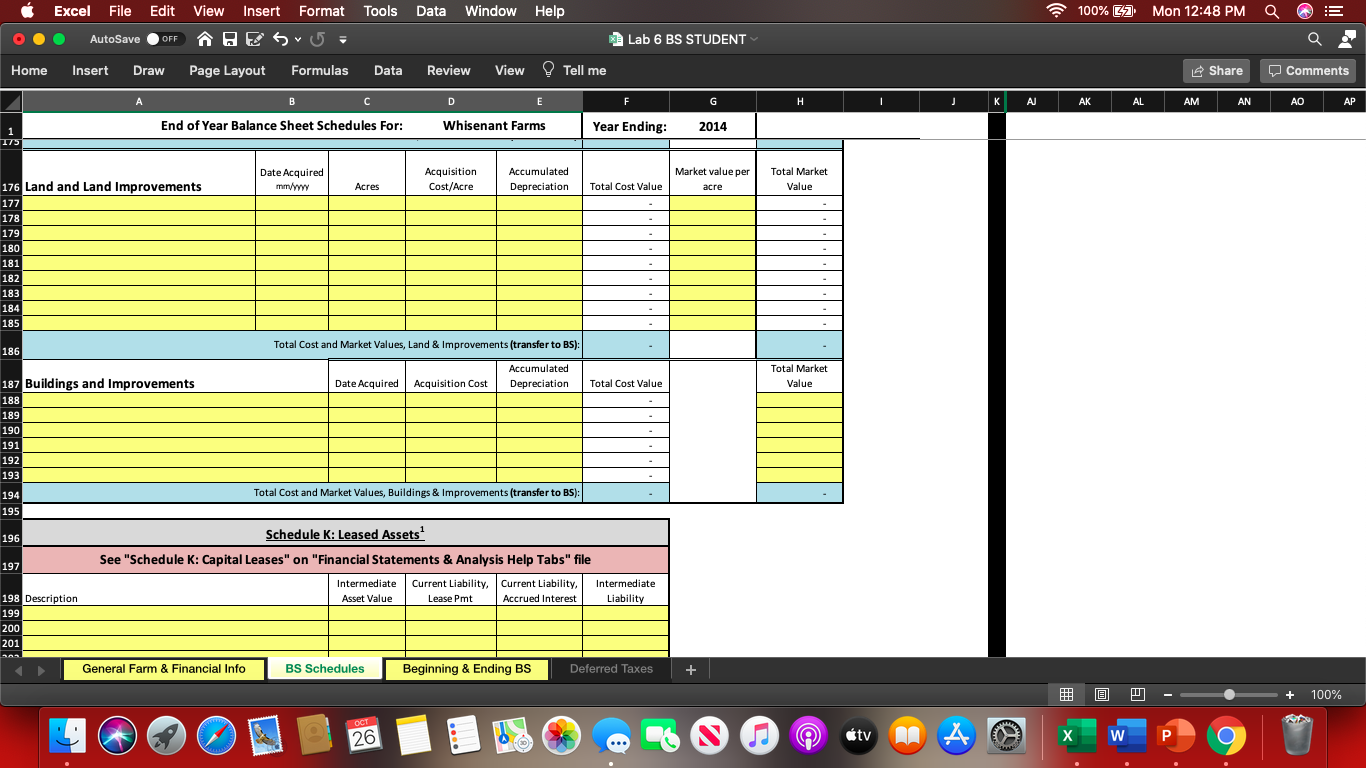Open the App Store from the Dock
1366x768 pixels.
957,736
